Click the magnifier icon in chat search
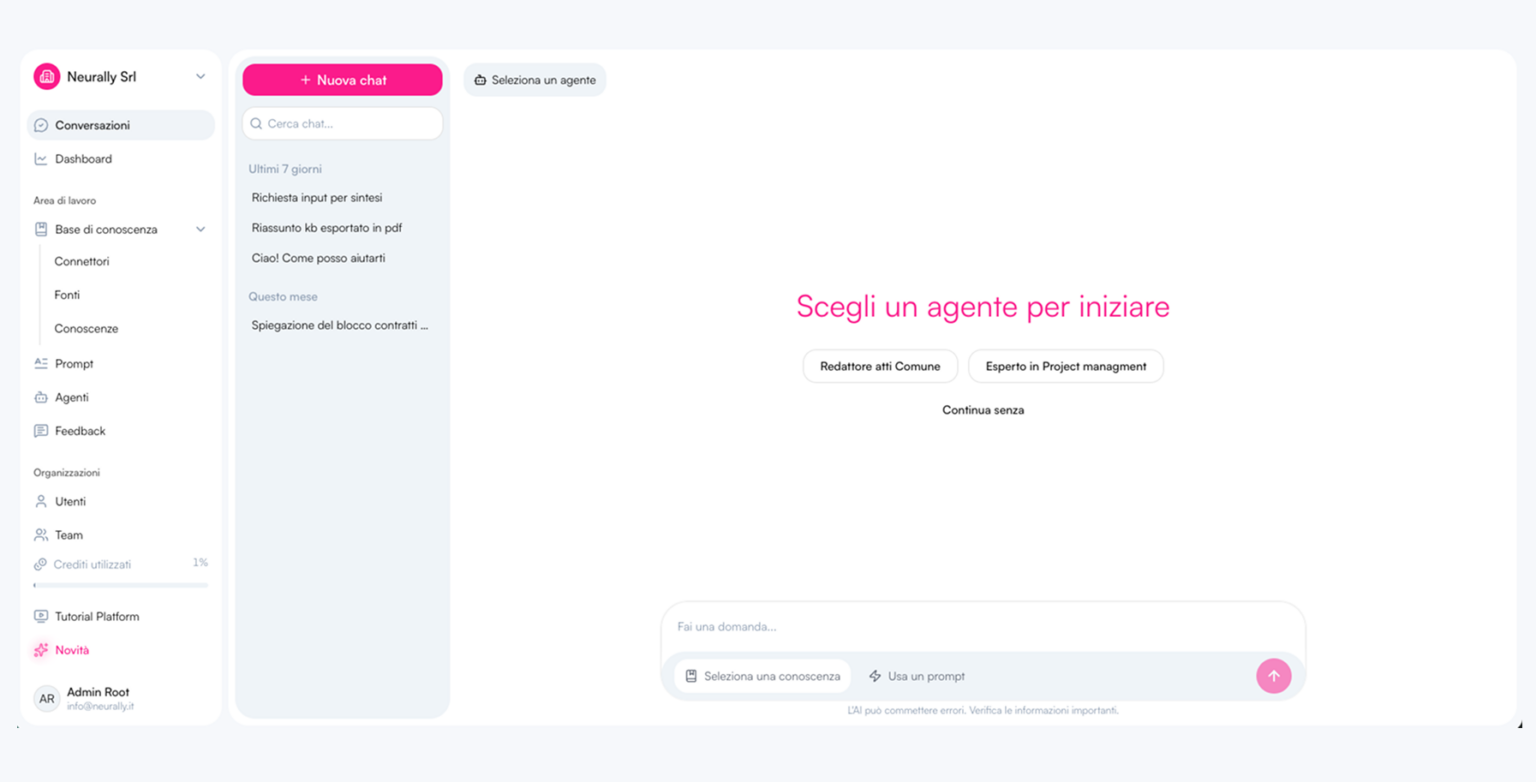1536x782 pixels. click(256, 124)
